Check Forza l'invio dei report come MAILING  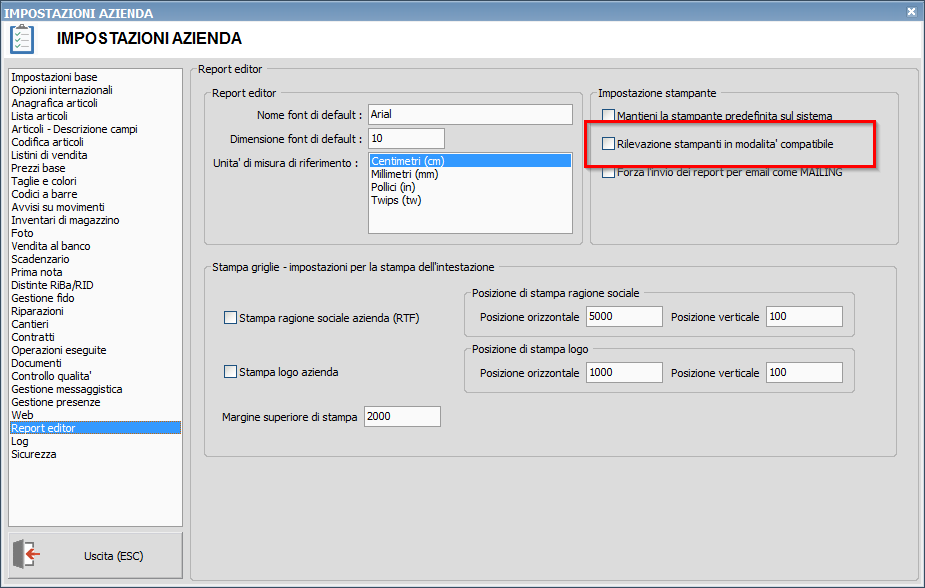[x=608, y=172]
